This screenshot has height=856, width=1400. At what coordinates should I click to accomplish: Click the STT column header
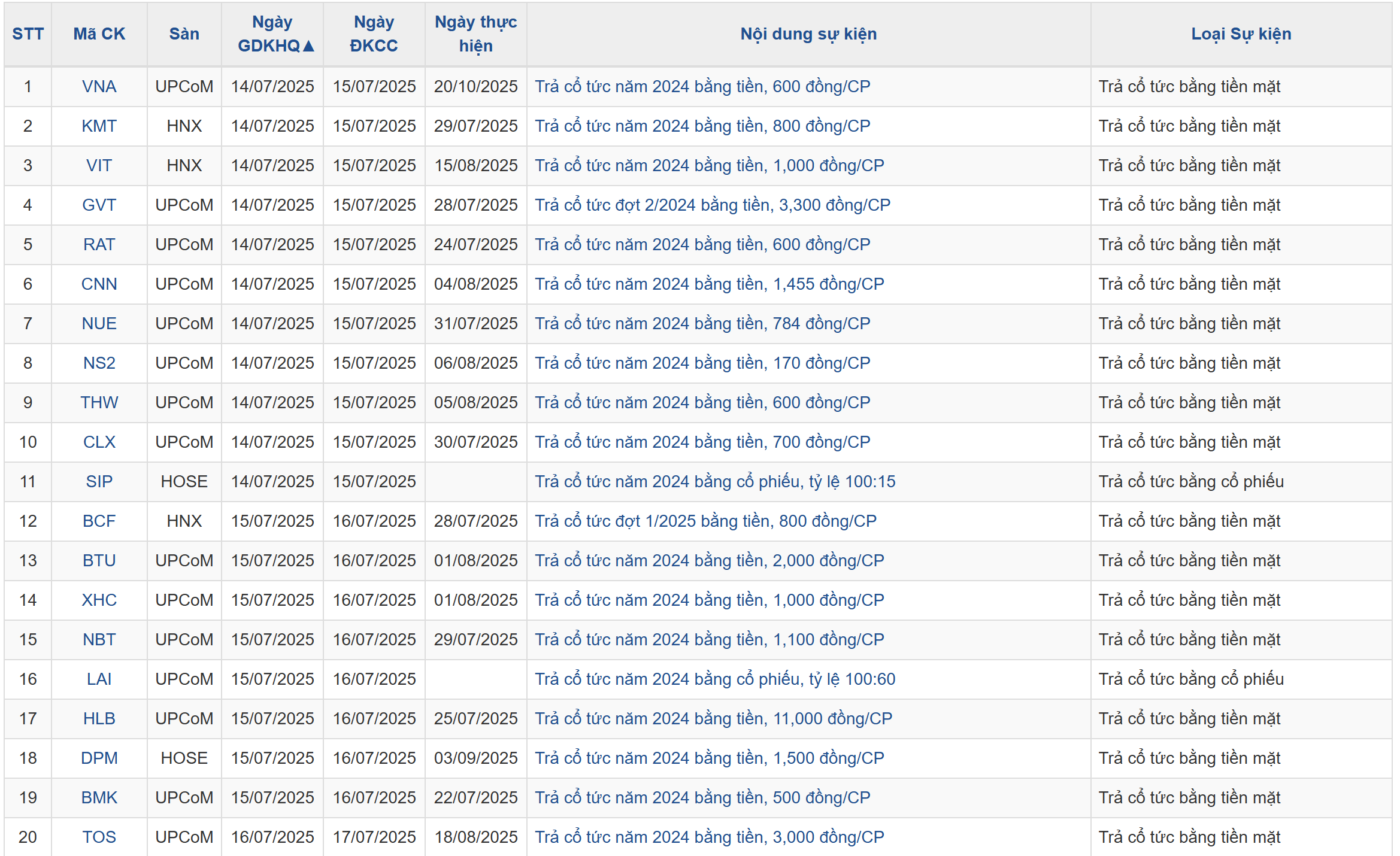(28, 34)
